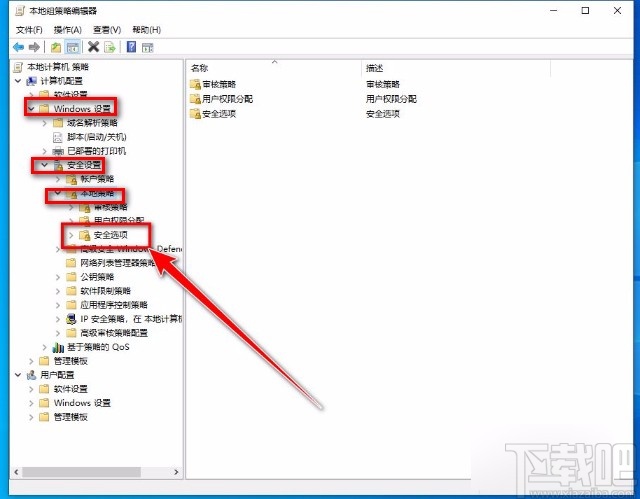Screen dimensions: 640x499
Task: Click the 本地计算机 策略 root icon
Action: pos(18,67)
